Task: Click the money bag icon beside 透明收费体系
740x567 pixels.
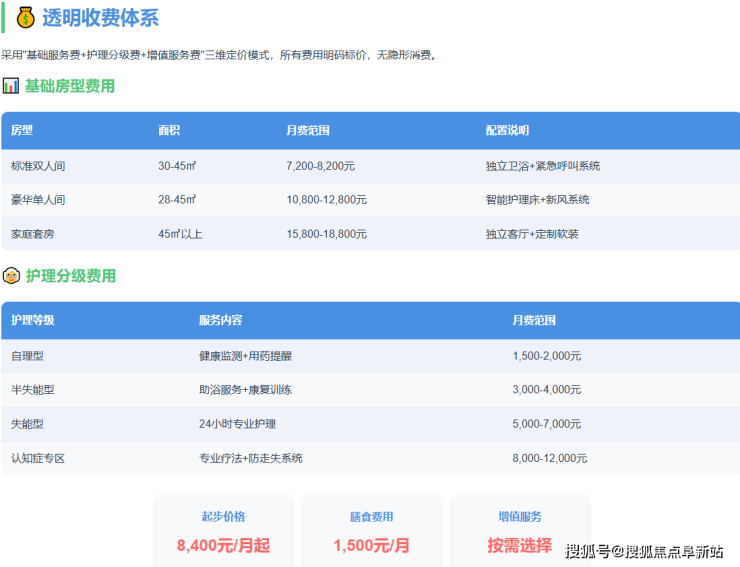Action: tap(25, 17)
